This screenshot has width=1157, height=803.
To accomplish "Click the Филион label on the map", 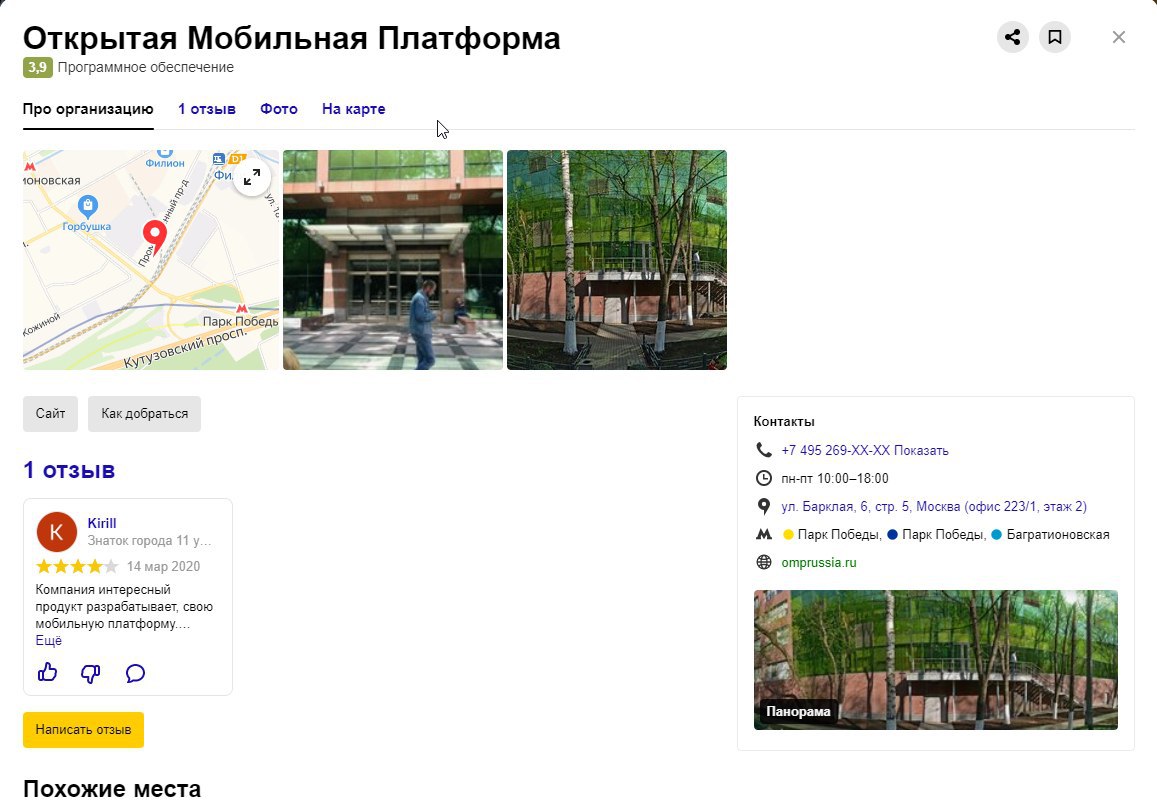I will [x=165, y=163].
